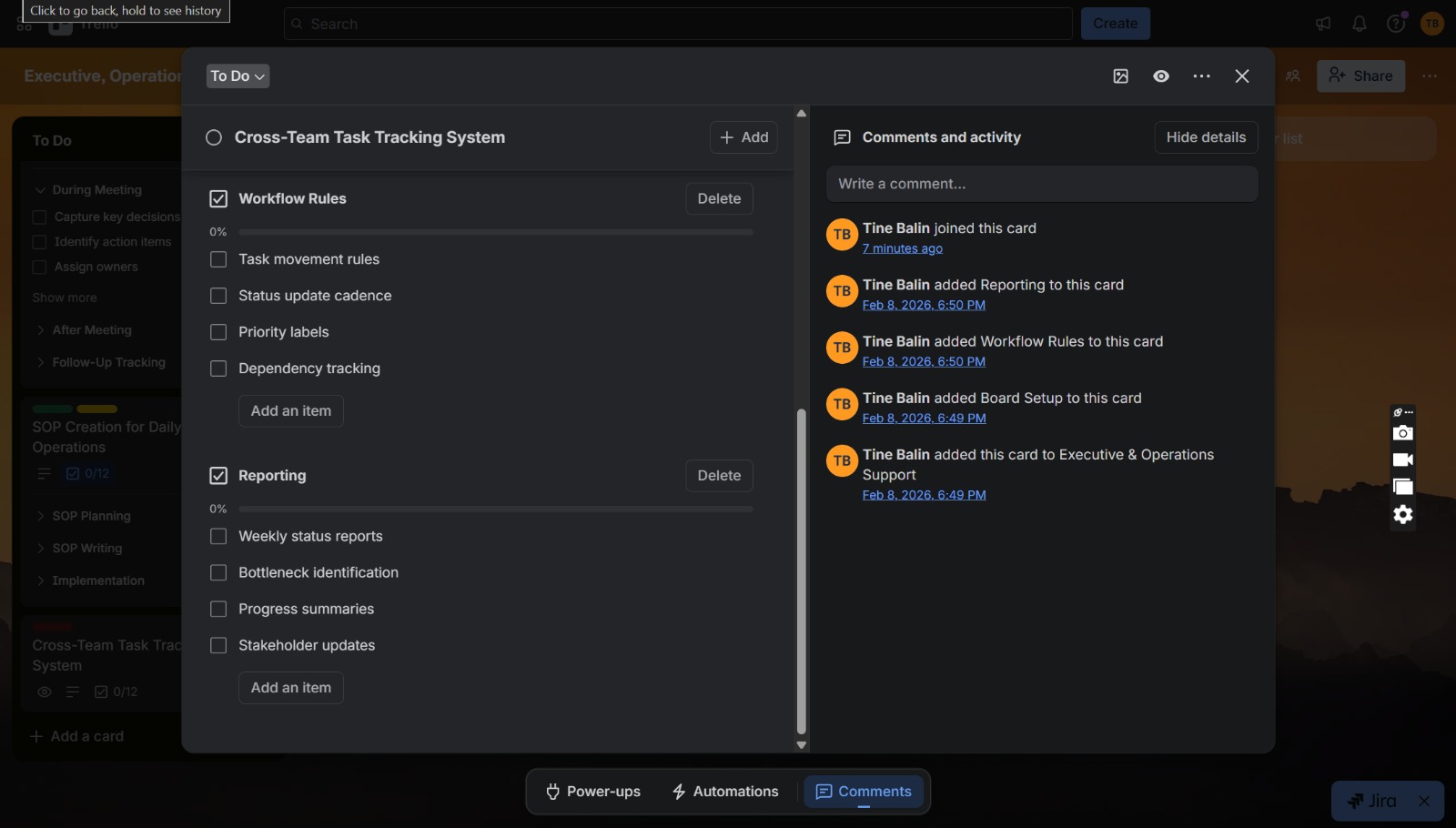The width and height of the screenshot is (1456, 828).
Task: Check Stakeholder updates item
Action: pyautogui.click(x=218, y=645)
